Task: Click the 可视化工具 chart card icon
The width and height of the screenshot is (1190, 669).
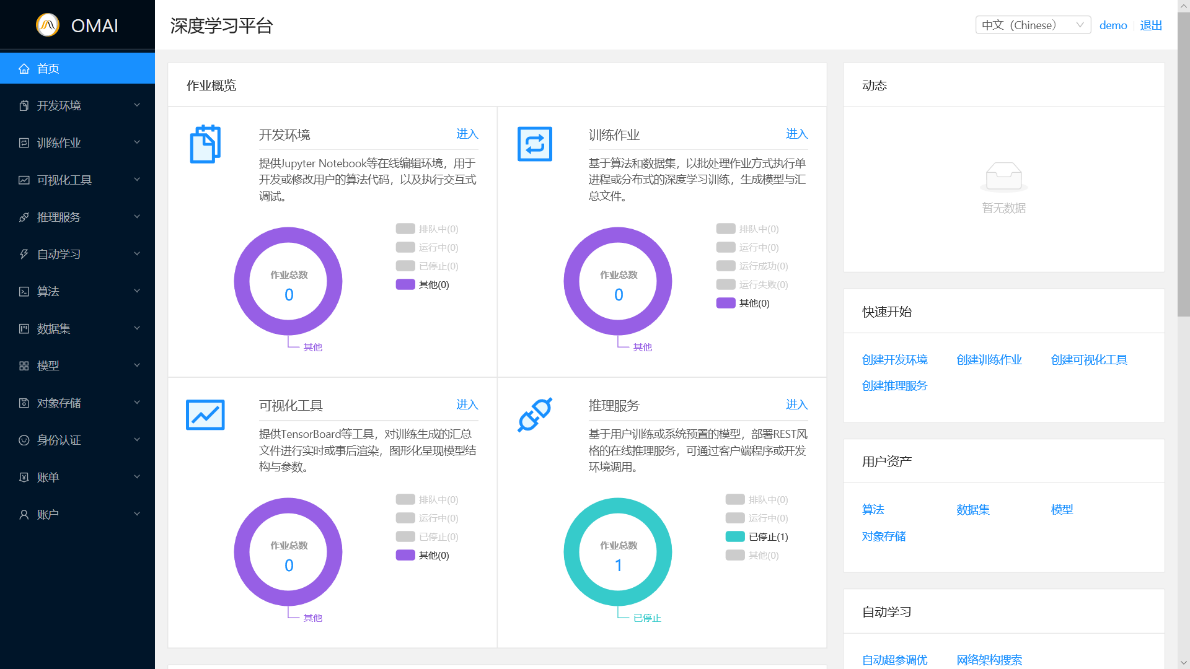Action: (205, 414)
